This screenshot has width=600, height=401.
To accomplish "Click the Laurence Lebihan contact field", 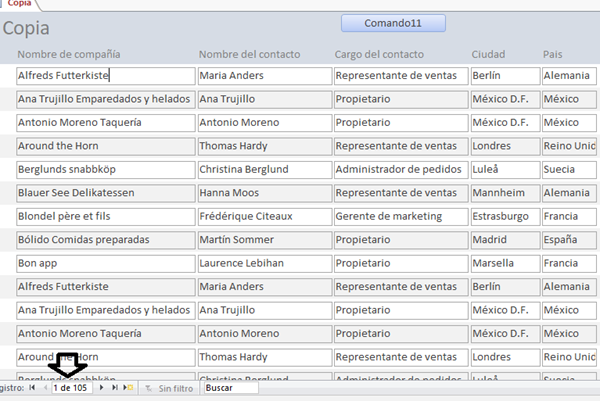I will (x=264, y=263).
